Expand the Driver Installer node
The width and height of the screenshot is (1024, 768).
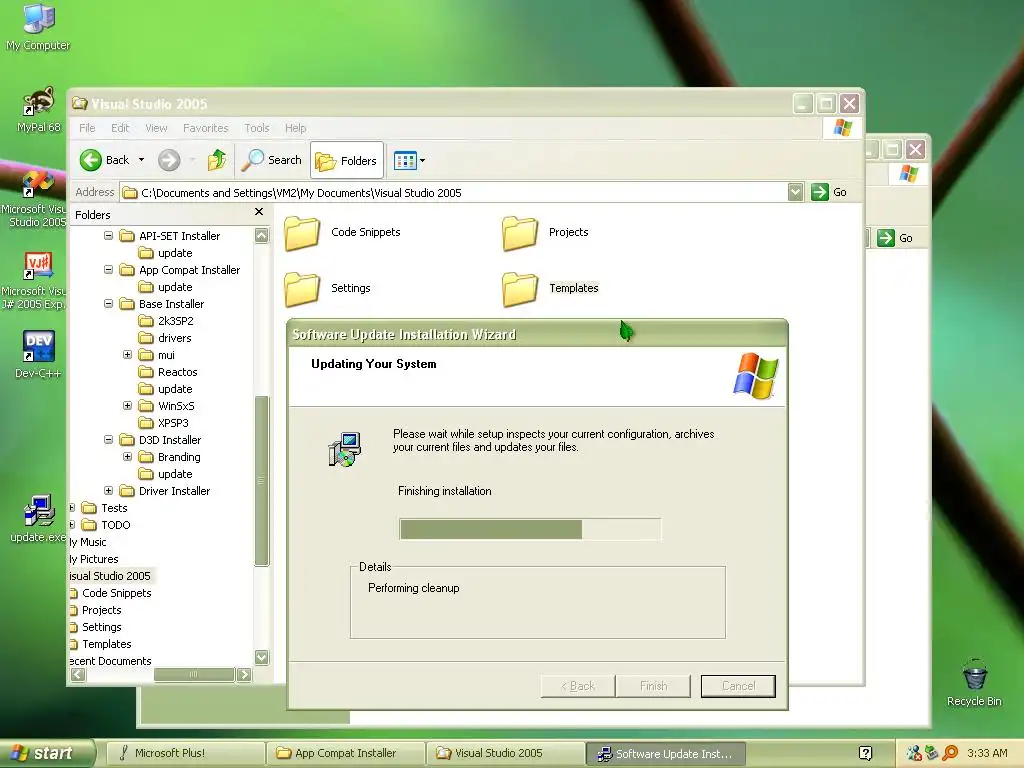tap(108, 490)
